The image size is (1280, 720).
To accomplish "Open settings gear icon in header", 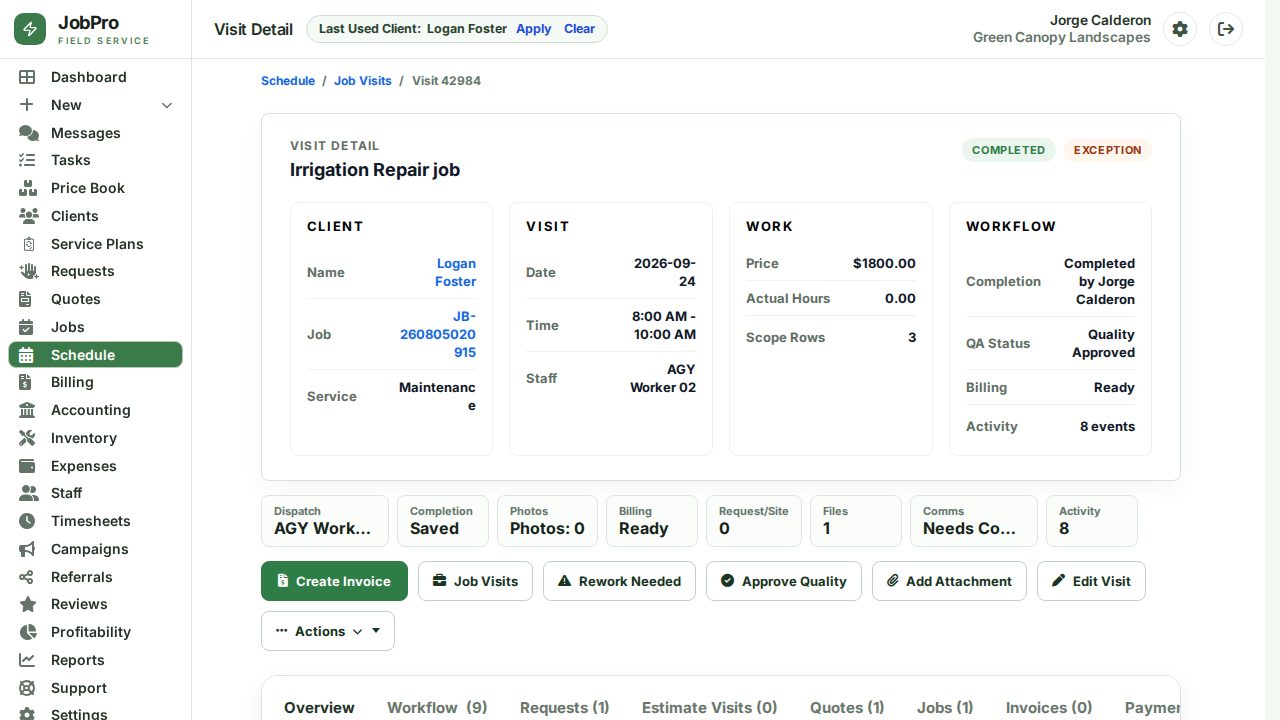I will 1180,29.
